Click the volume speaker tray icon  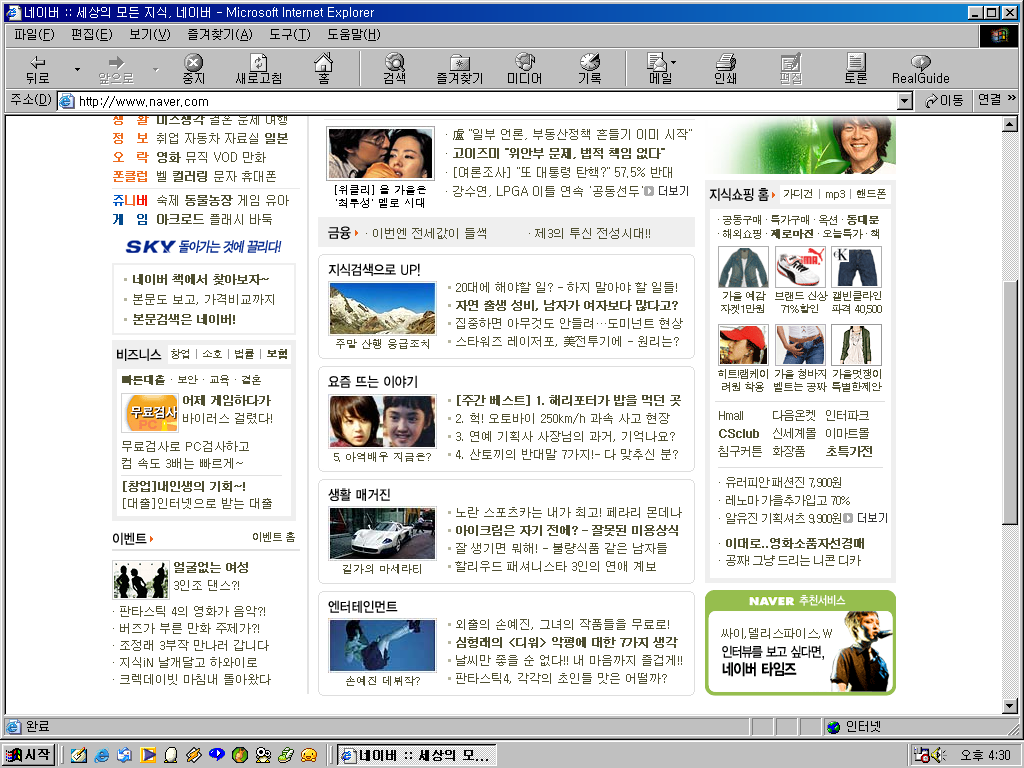[x=938, y=755]
